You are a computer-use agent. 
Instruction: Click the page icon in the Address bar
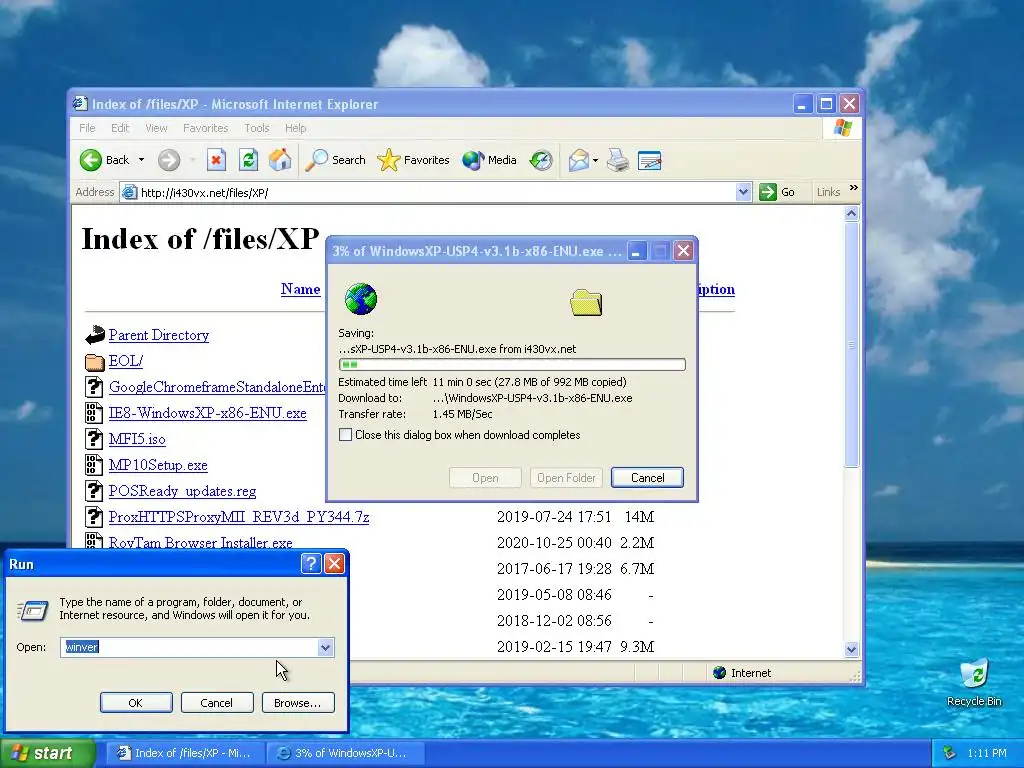click(129, 192)
